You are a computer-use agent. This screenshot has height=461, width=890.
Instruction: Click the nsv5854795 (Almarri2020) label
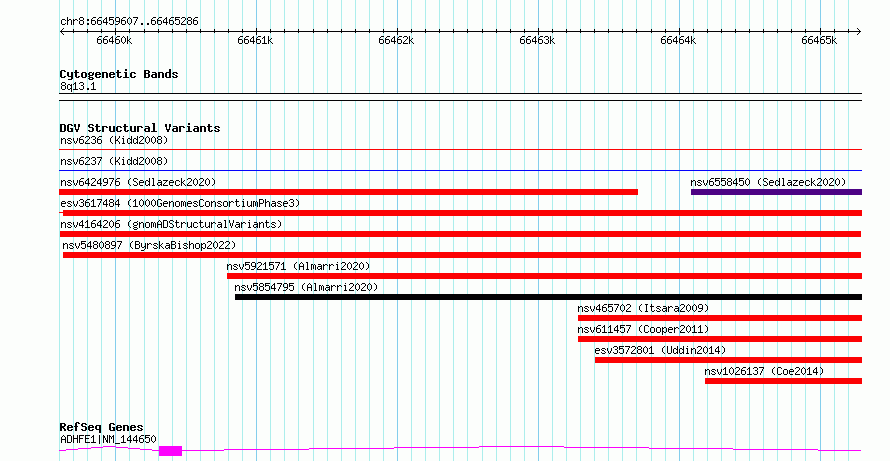tap(306, 287)
